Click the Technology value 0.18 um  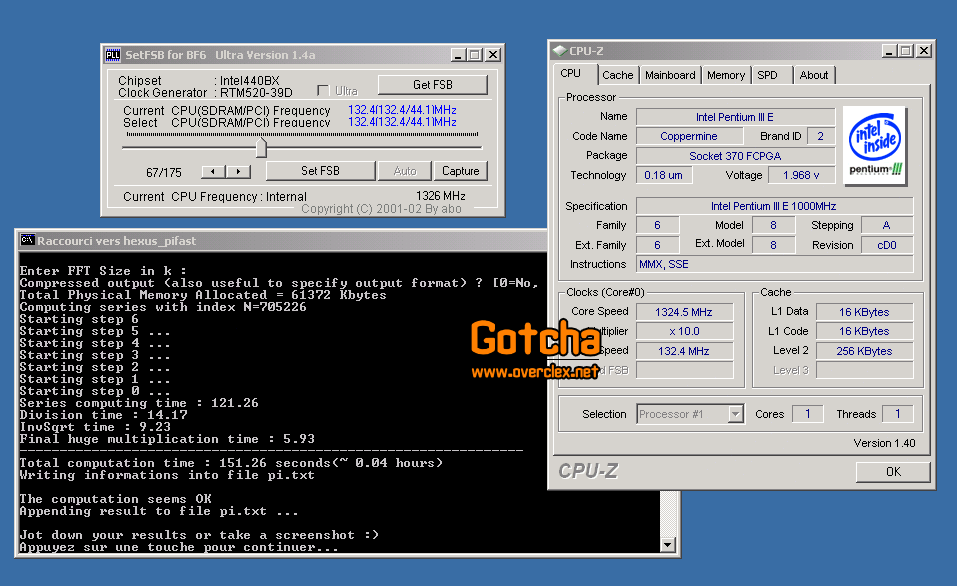[x=663, y=175]
